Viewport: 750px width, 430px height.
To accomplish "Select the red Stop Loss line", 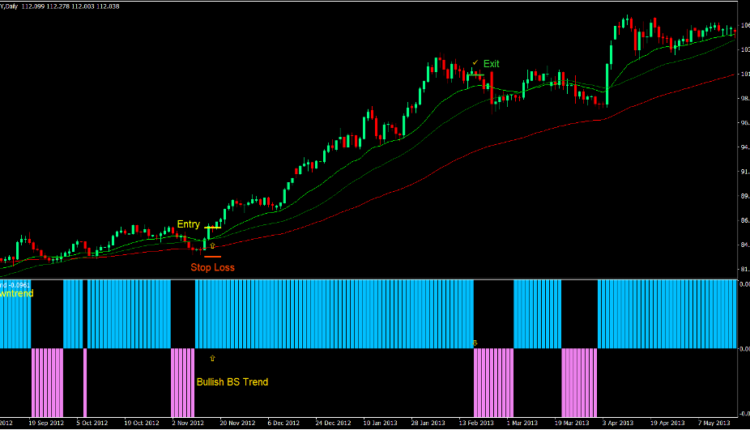I will pyautogui.click(x=213, y=257).
